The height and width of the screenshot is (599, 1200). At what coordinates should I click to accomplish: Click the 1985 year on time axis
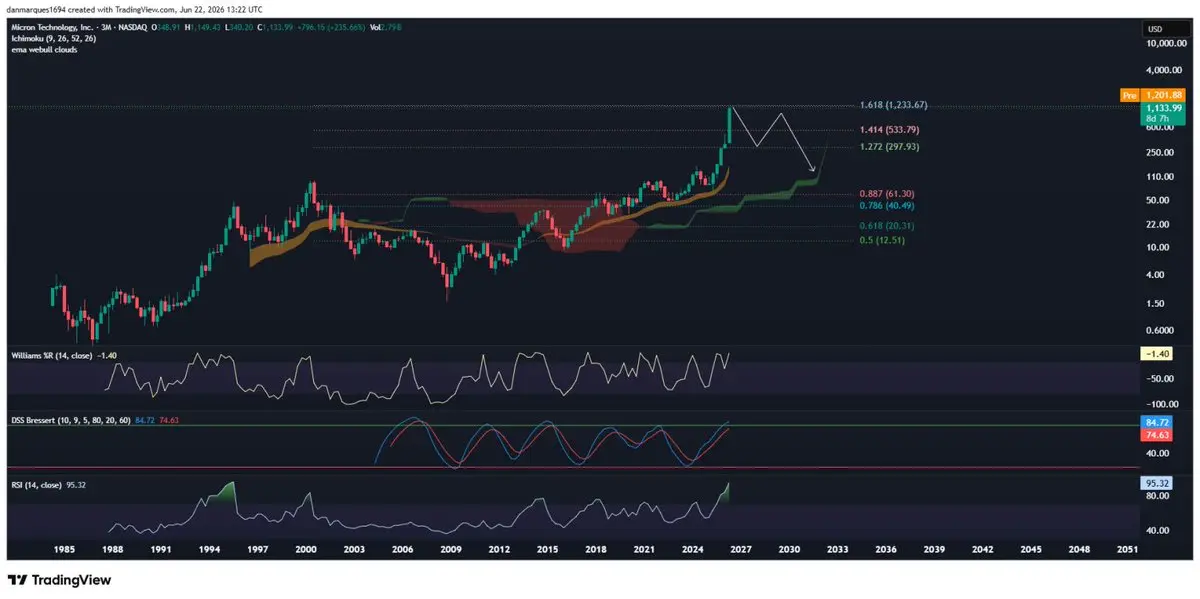pyautogui.click(x=63, y=549)
